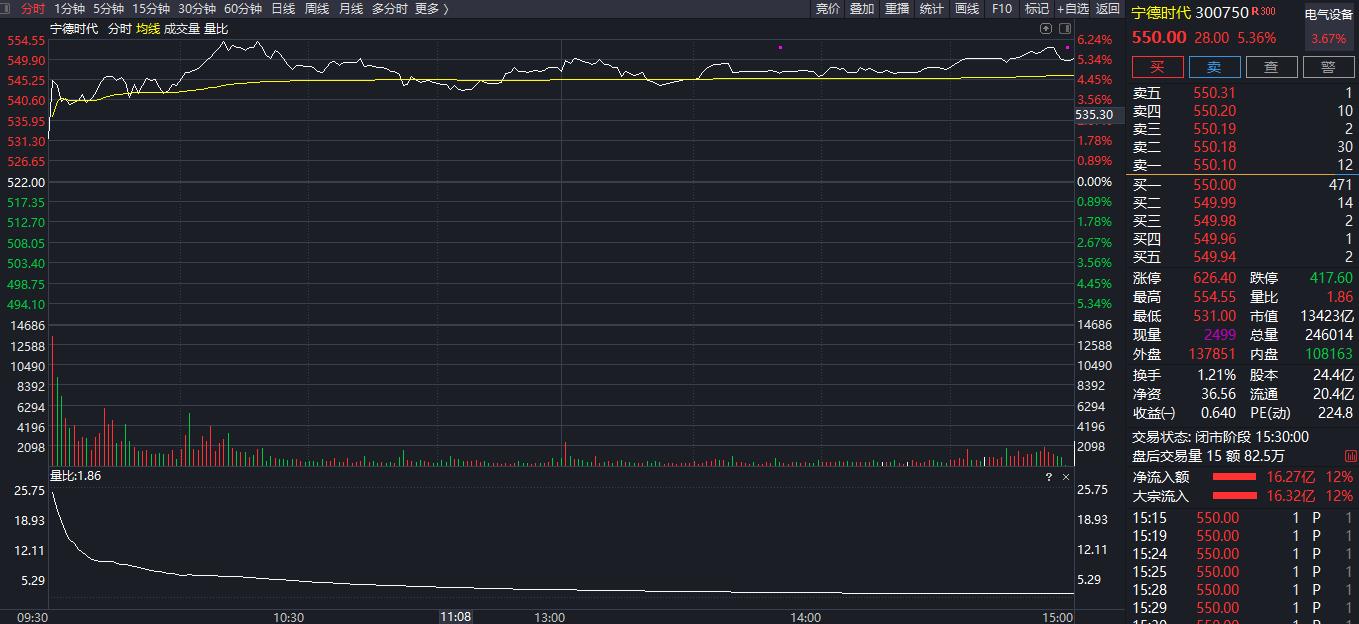This screenshot has width=1359, height=624.
Task: Open the 统计 statistics tool
Action: click(x=932, y=9)
